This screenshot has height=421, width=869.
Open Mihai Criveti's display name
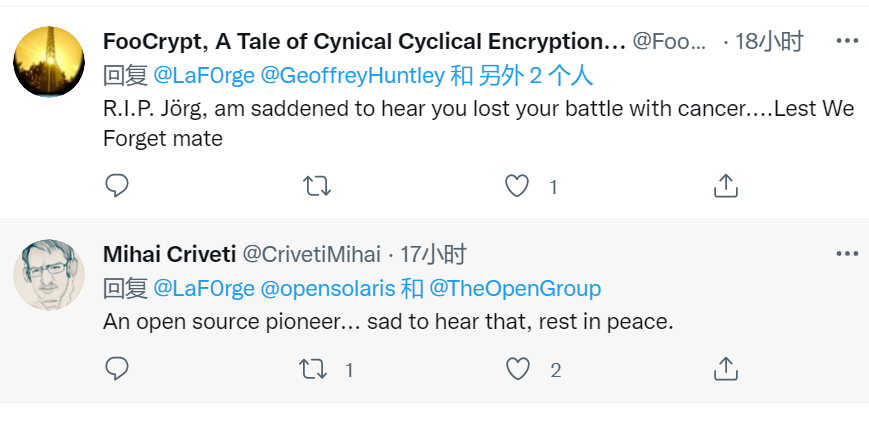tap(168, 254)
